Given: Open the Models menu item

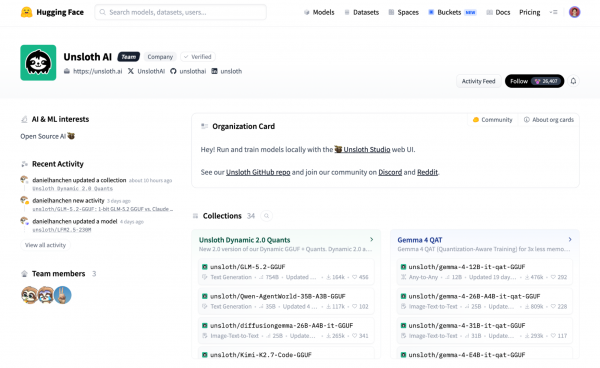Looking at the screenshot, I should pos(319,12).
